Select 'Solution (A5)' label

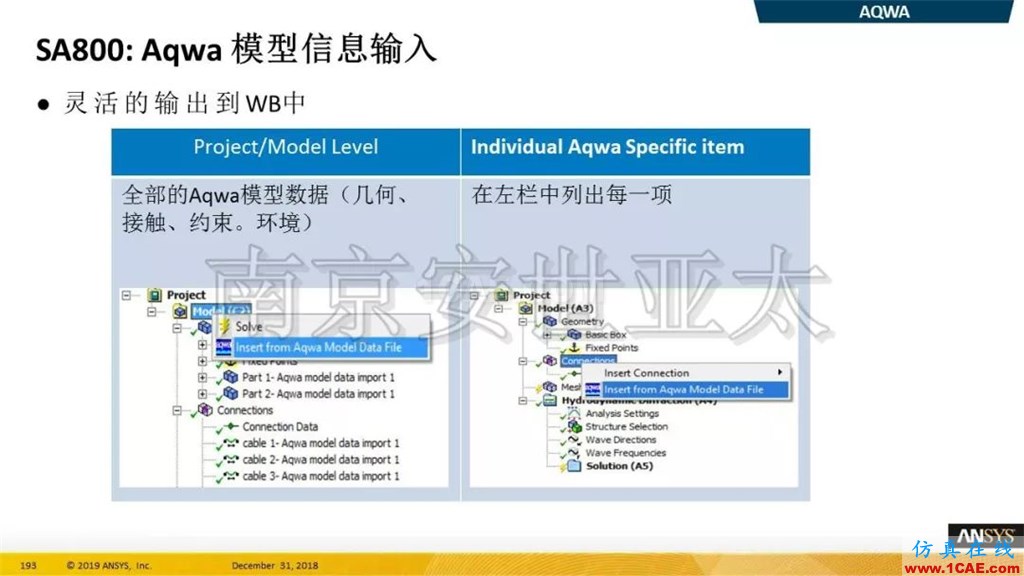coord(619,466)
